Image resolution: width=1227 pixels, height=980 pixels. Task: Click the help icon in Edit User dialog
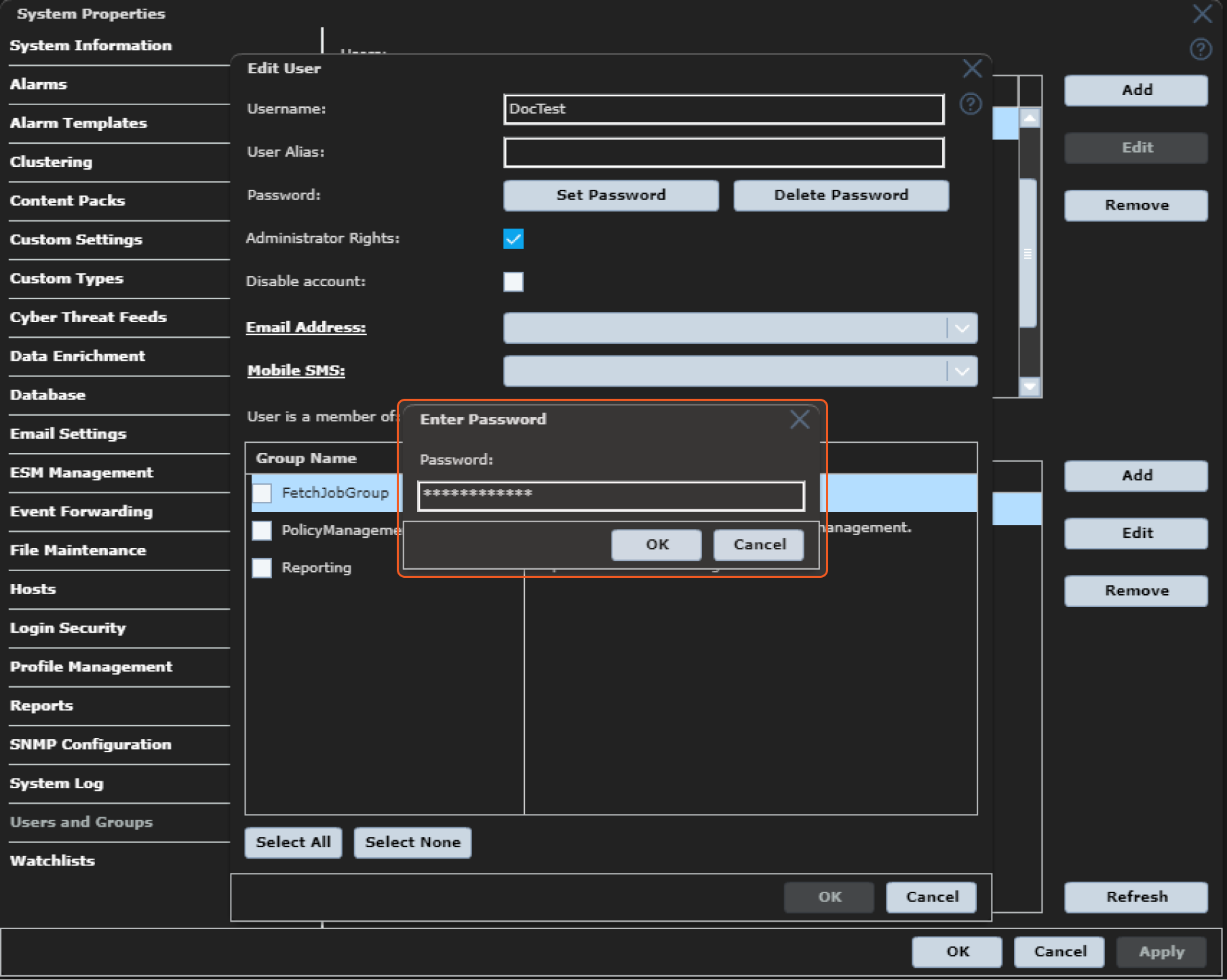(970, 104)
